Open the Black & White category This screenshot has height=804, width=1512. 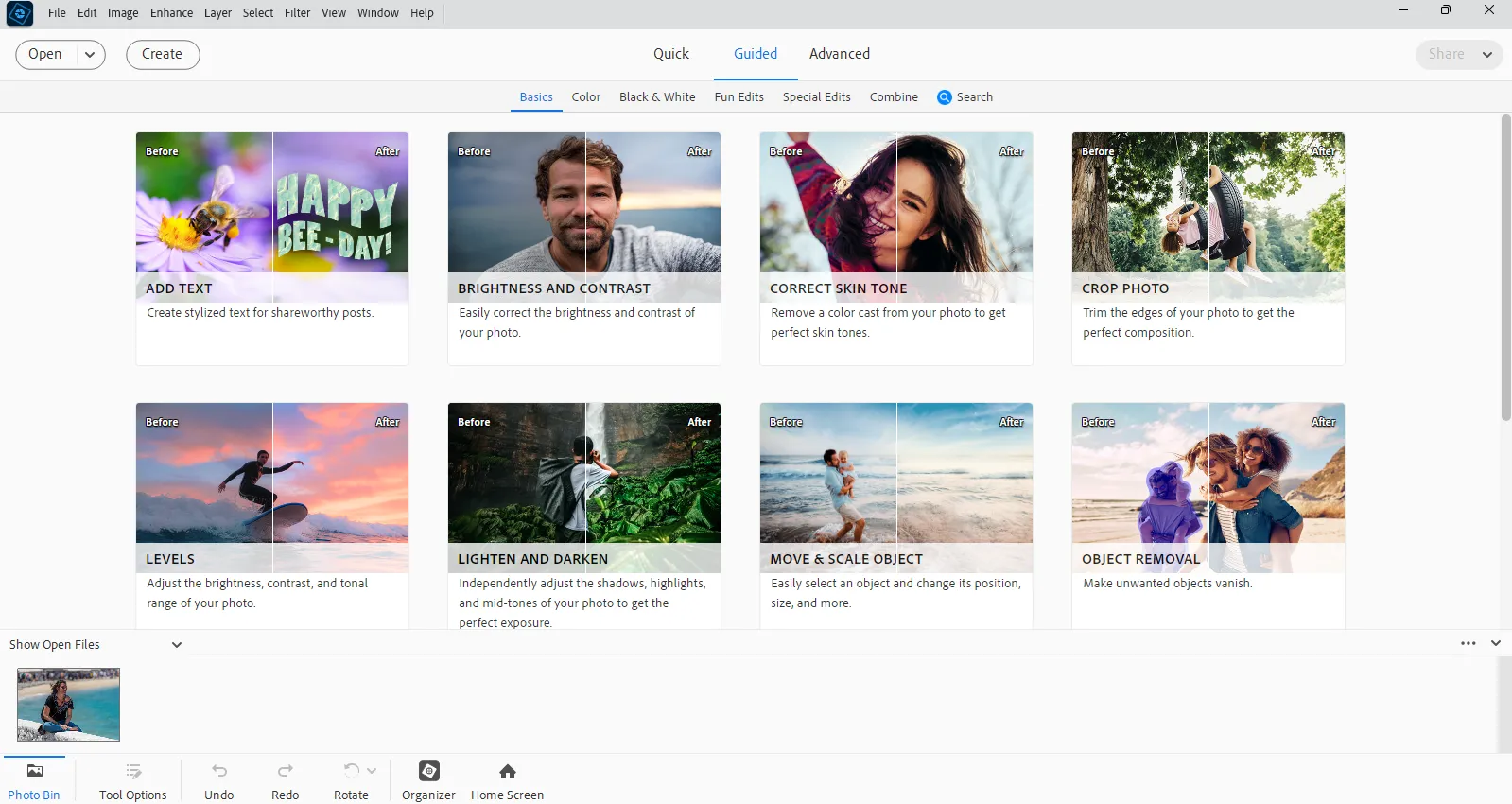(657, 97)
